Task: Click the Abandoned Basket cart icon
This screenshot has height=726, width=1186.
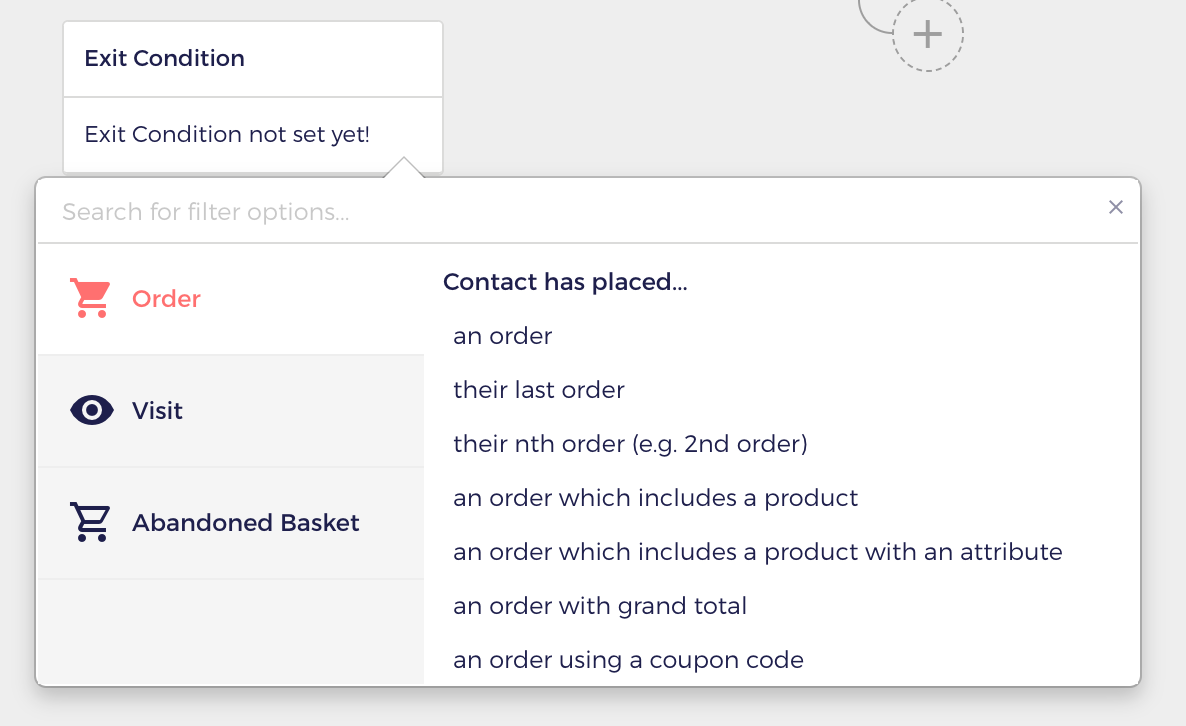Action: [x=91, y=522]
